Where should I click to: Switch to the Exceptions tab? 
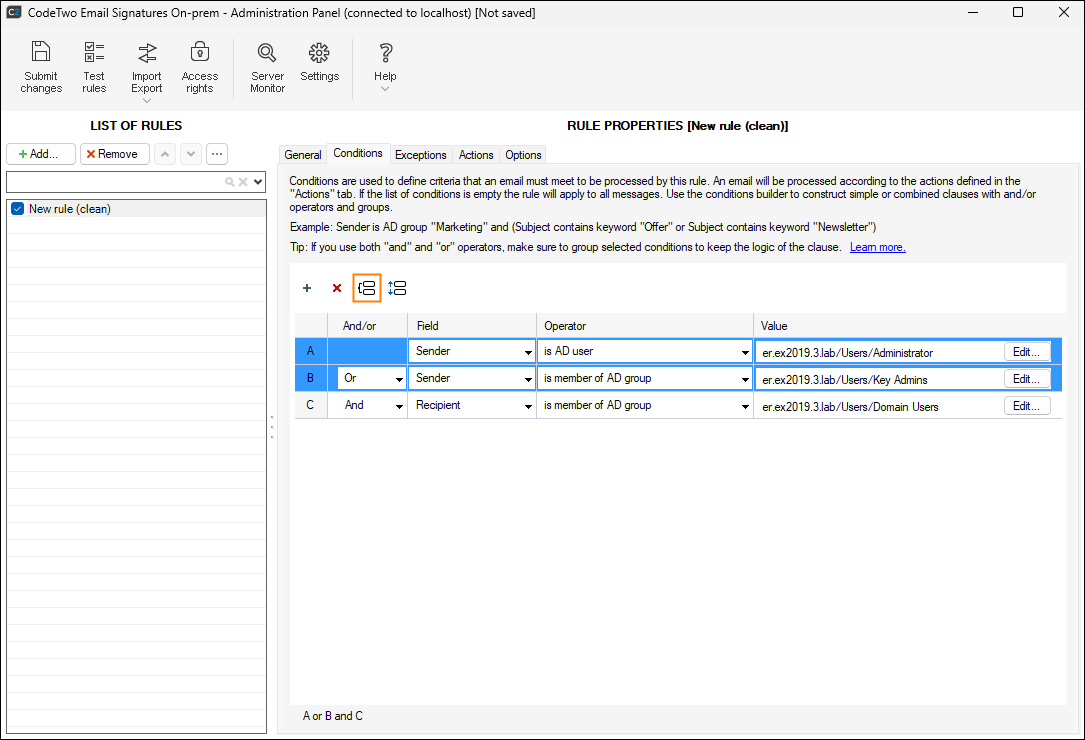pyautogui.click(x=421, y=155)
